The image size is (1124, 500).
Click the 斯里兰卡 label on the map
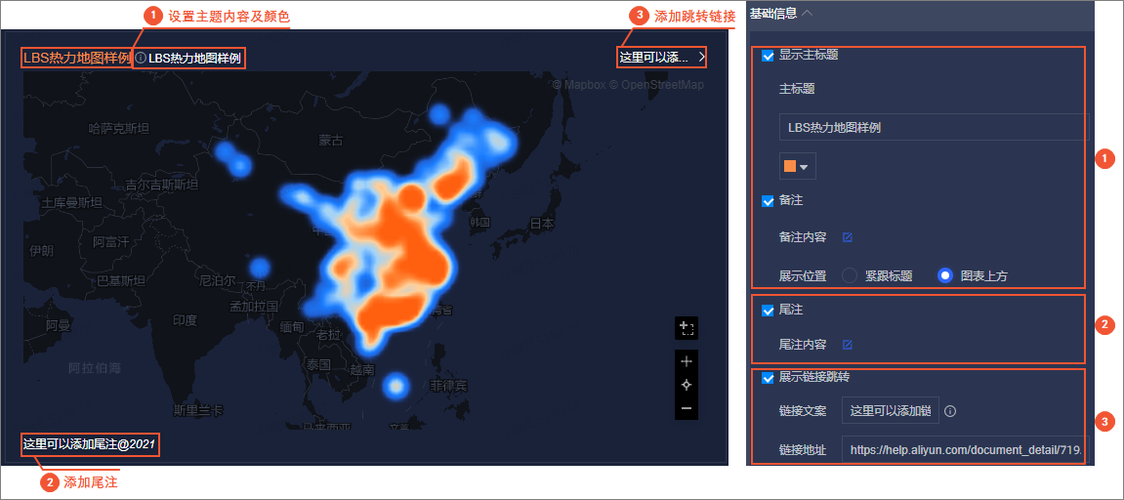tap(198, 411)
